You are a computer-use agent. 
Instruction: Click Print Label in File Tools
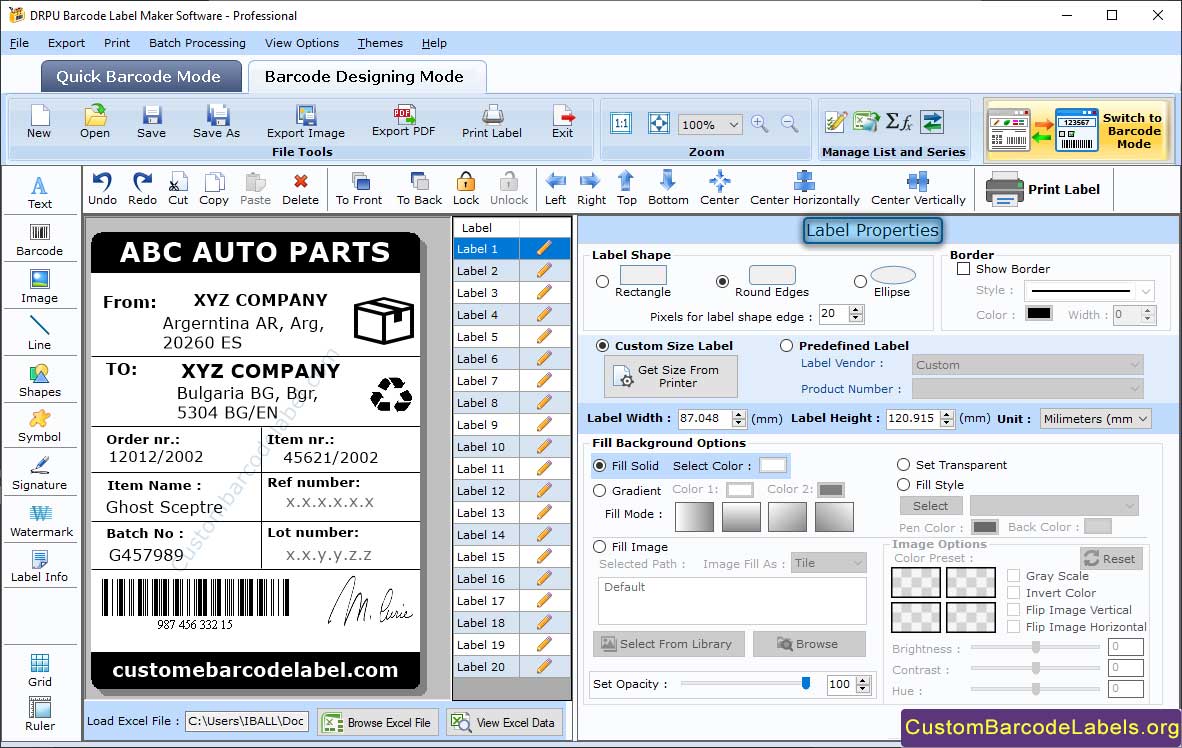click(491, 121)
